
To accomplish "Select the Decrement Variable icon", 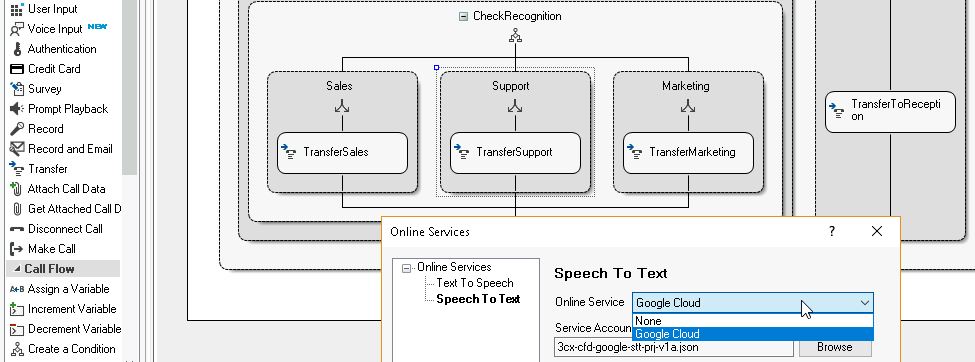I will pos(17,329).
